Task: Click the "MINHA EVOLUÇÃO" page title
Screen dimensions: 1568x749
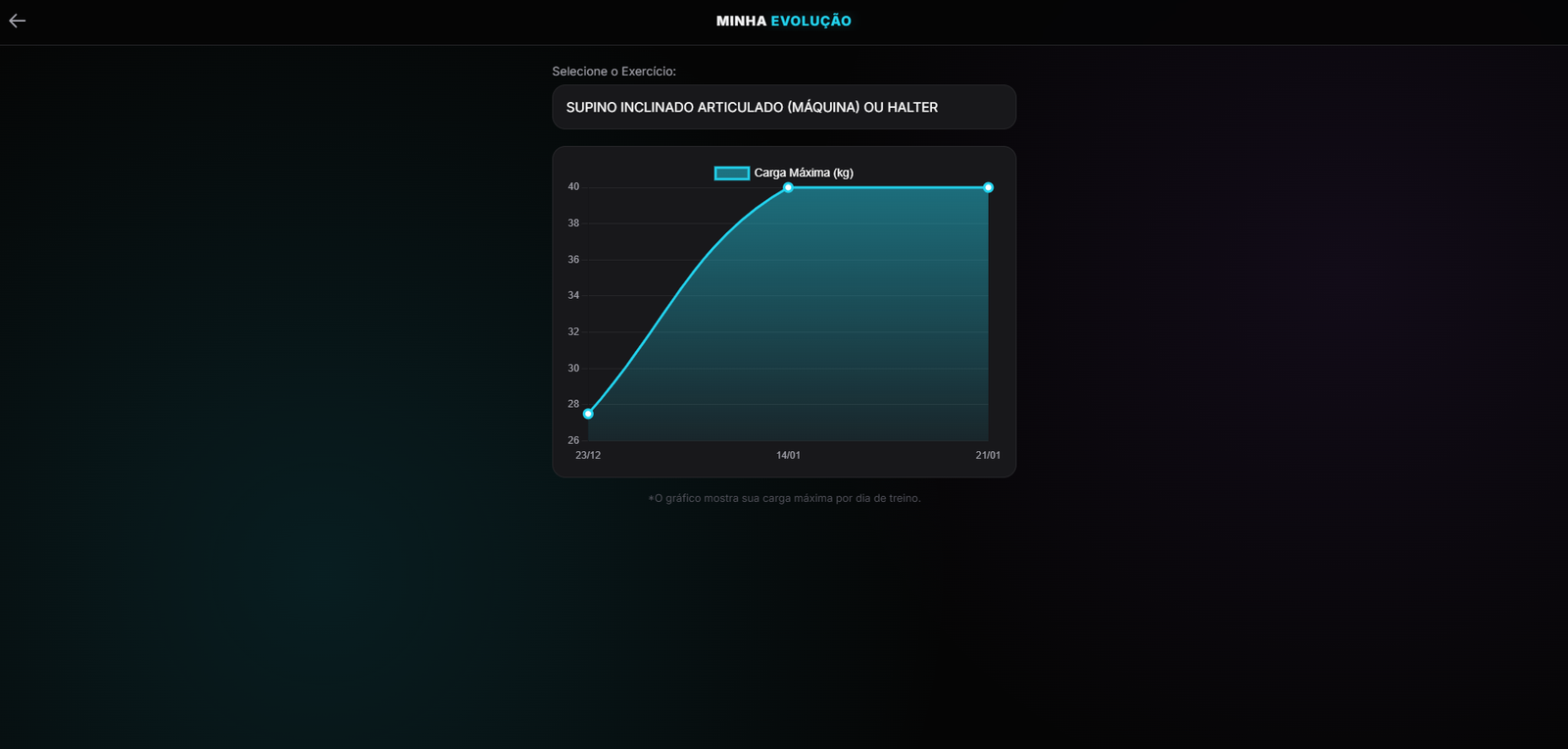Action: pyautogui.click(x=783, y=21)
